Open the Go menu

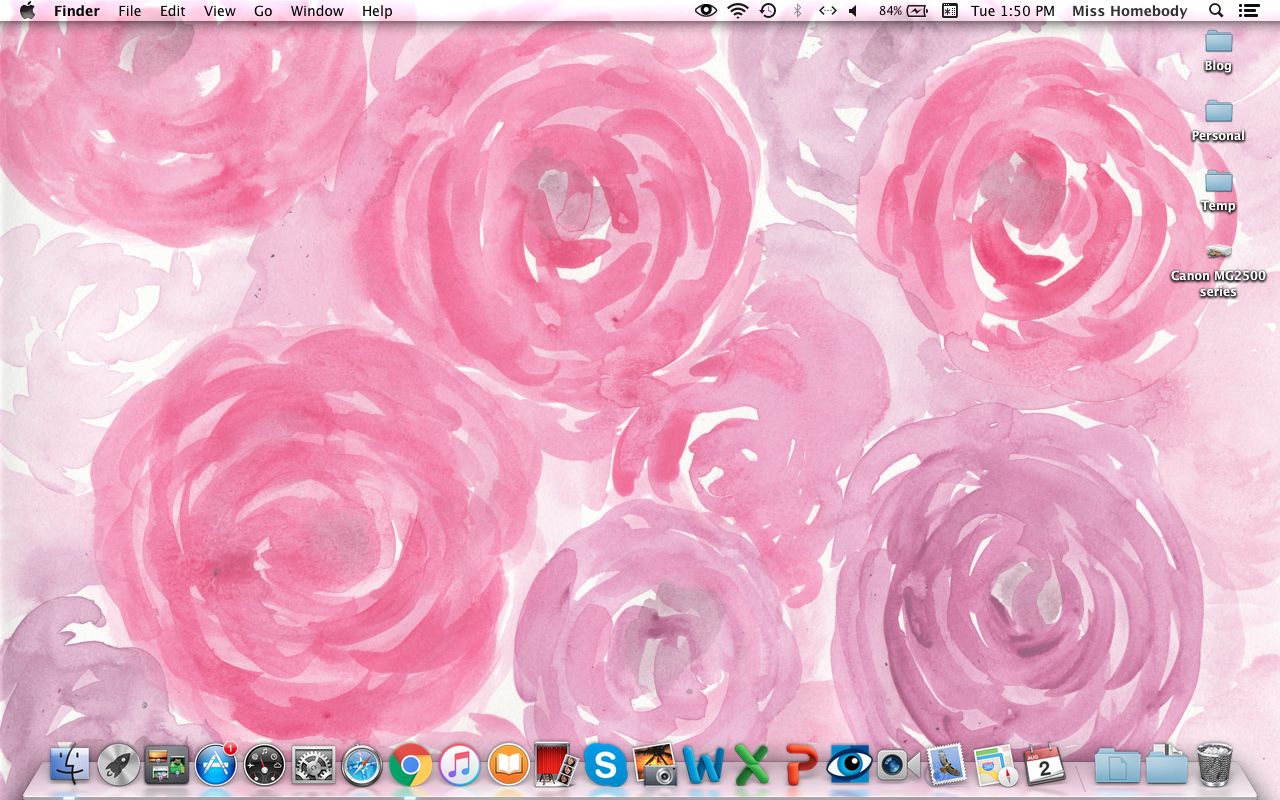pyautogui.click(x=262, y=11)
